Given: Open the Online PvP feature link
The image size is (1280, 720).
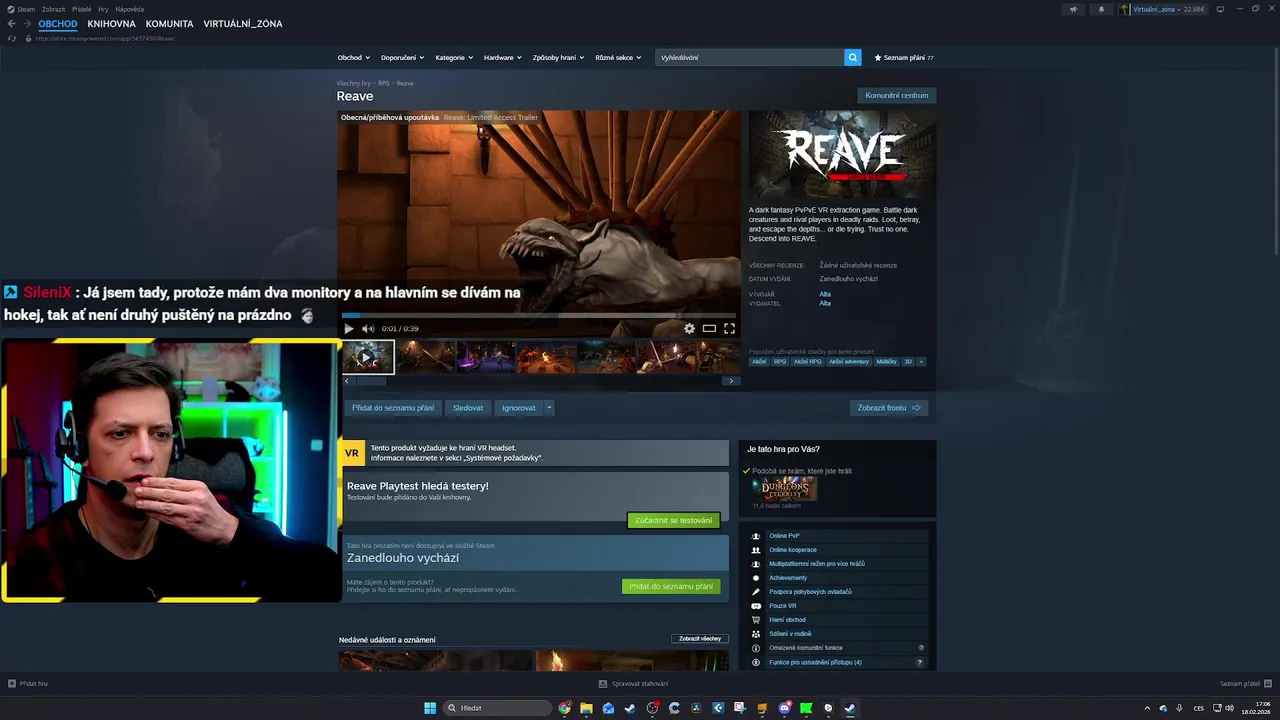Looking at the screenshot, I should (x=784, y=536).
